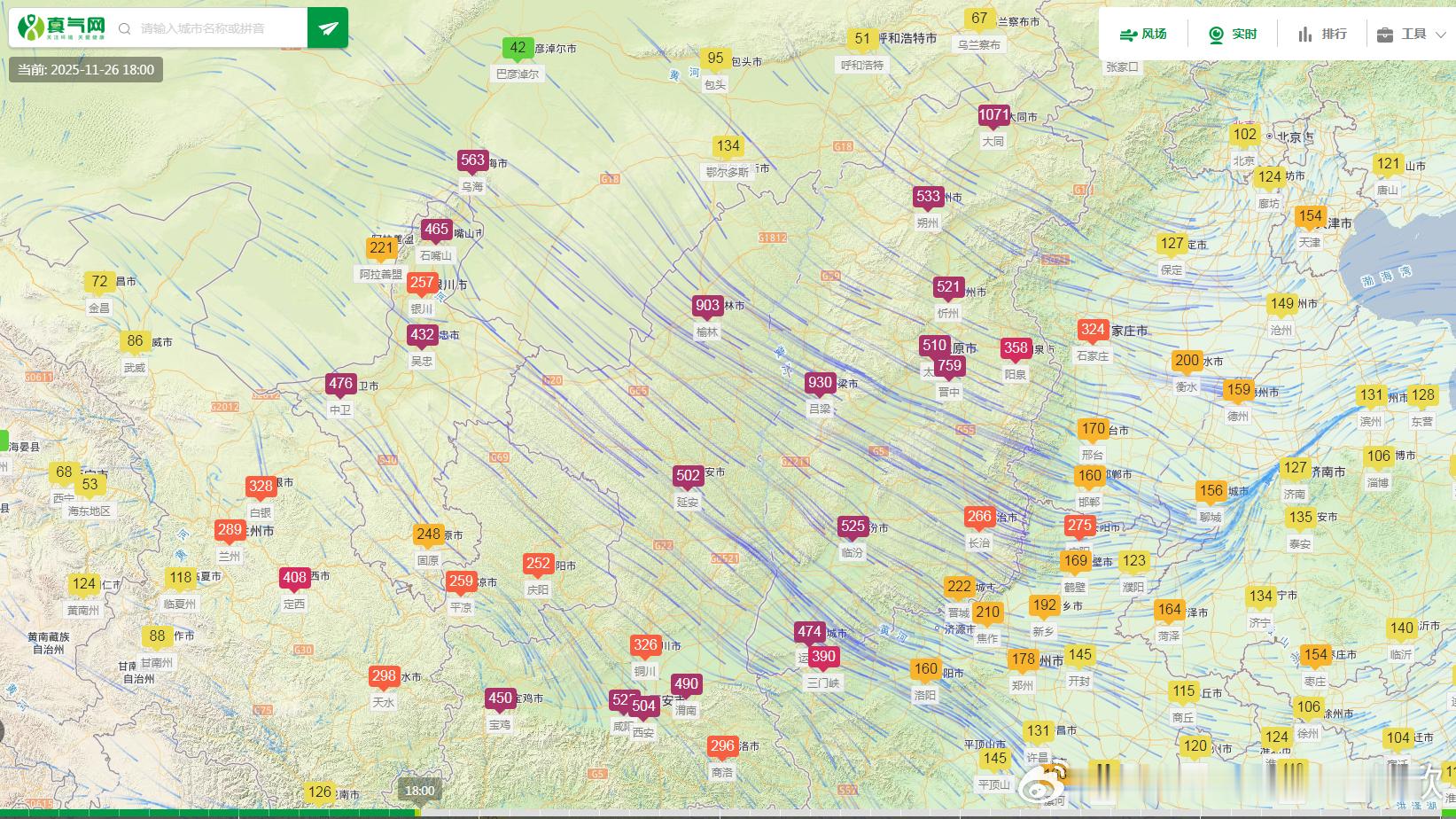Viewport: 1456px width, 819px height.
Task: Open the 排行 ranking menu
Action: pos(1322,34)
